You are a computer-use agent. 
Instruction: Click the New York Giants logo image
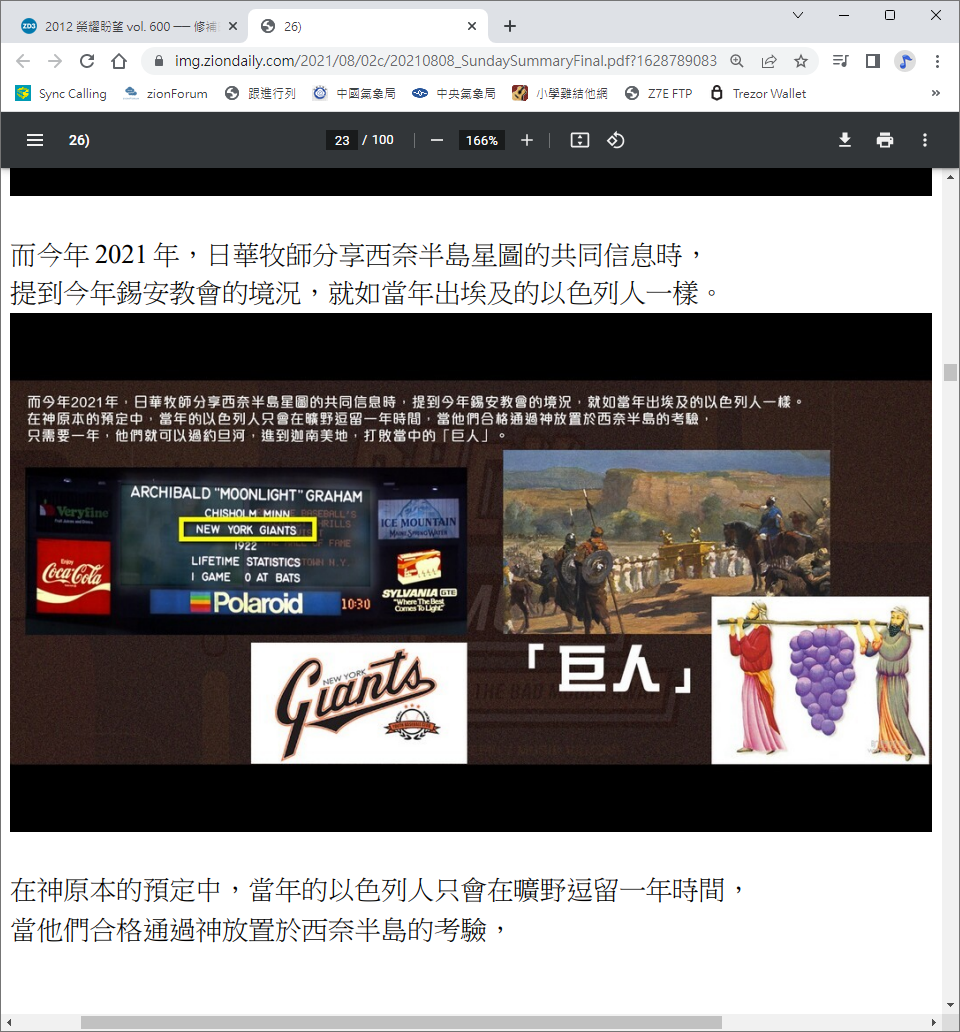click(359, 703)
